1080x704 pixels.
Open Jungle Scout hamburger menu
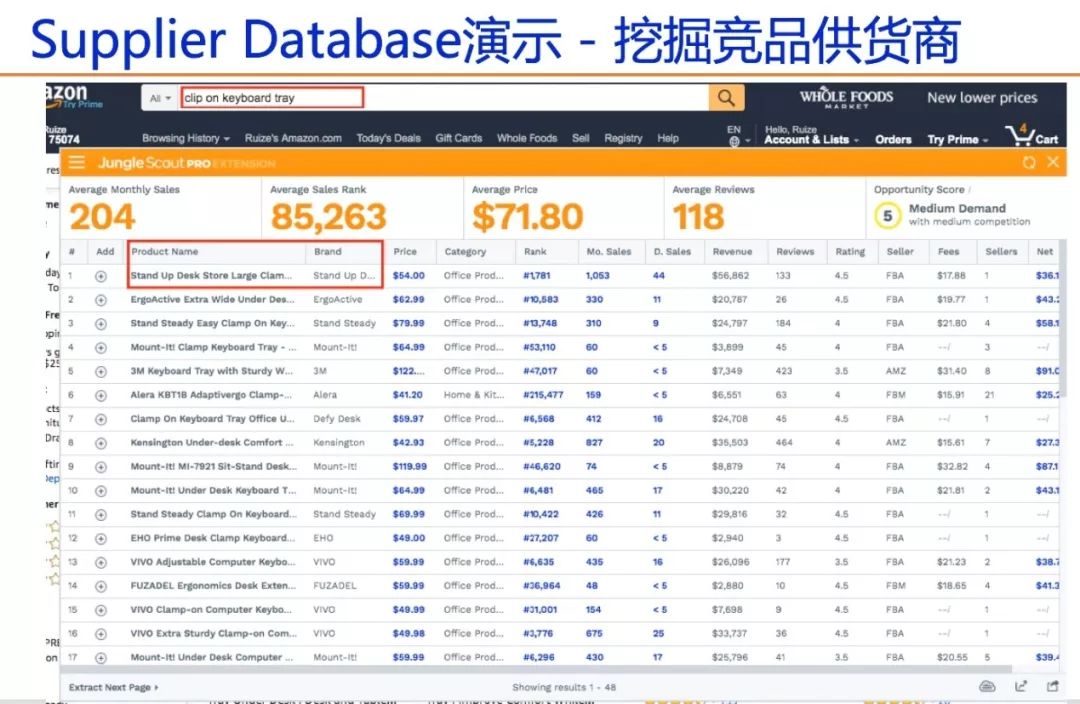pyautogui.click(x=76, y=163)
